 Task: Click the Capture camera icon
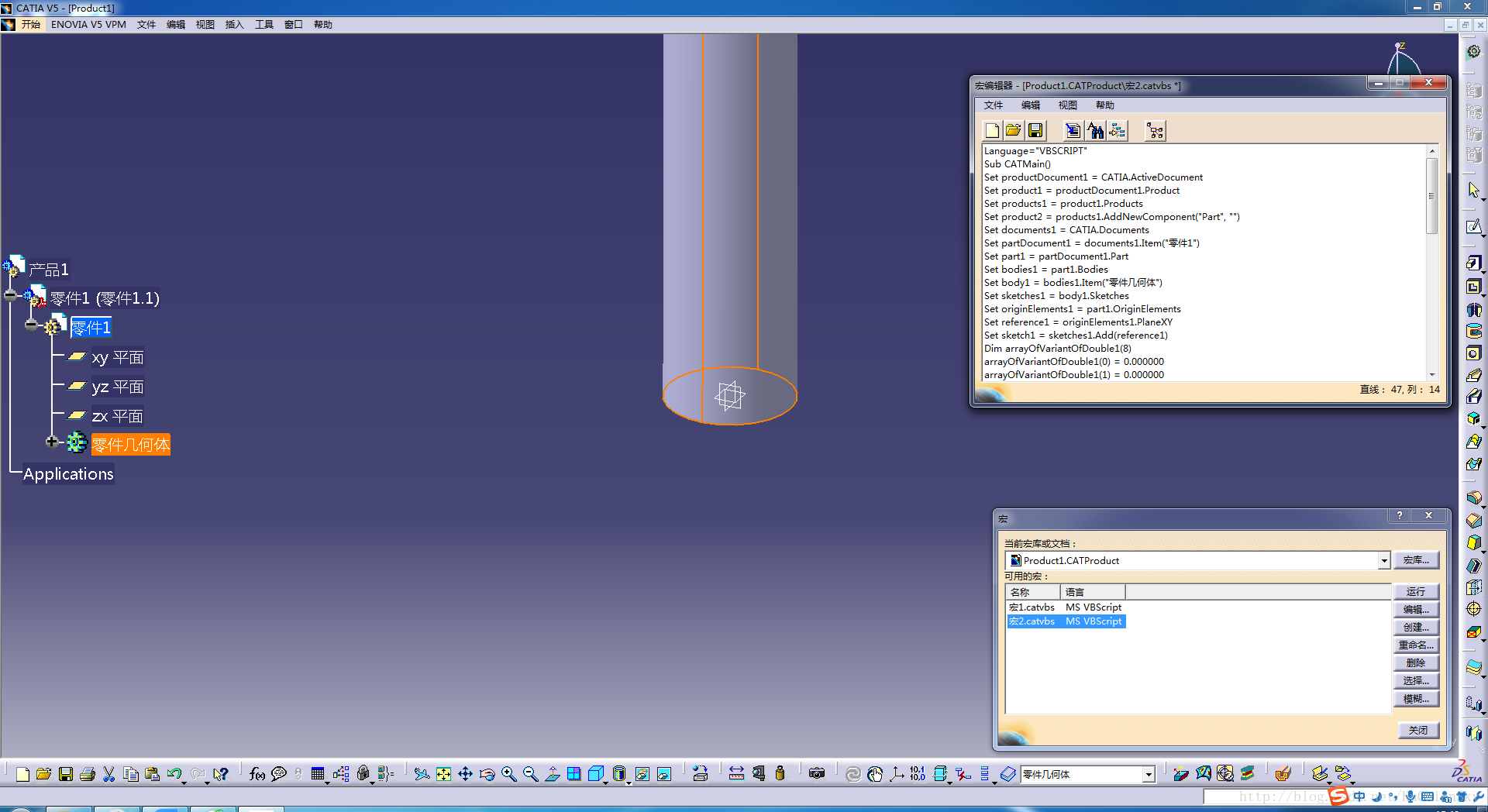(817, 774)
